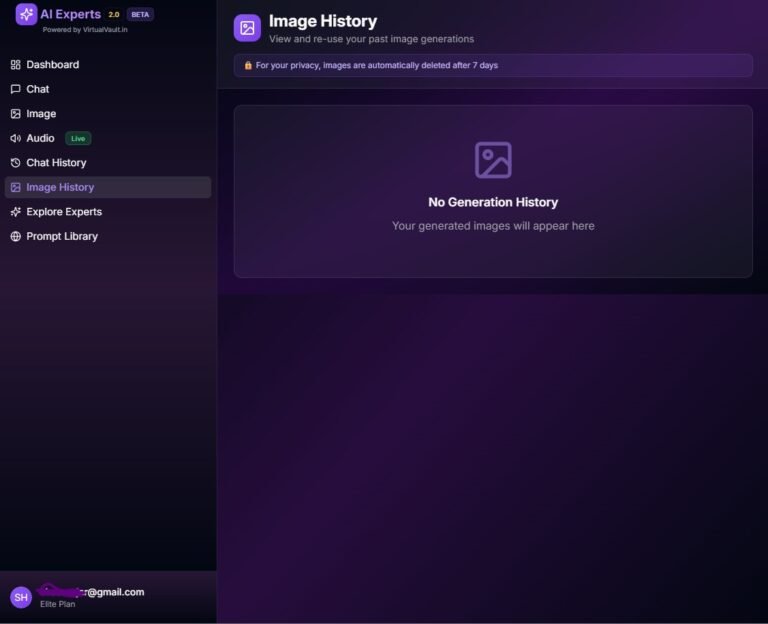The width and height of the screenshot is (768, 624).
Task: Click the privacy lock icon
Action: [248, 65]
